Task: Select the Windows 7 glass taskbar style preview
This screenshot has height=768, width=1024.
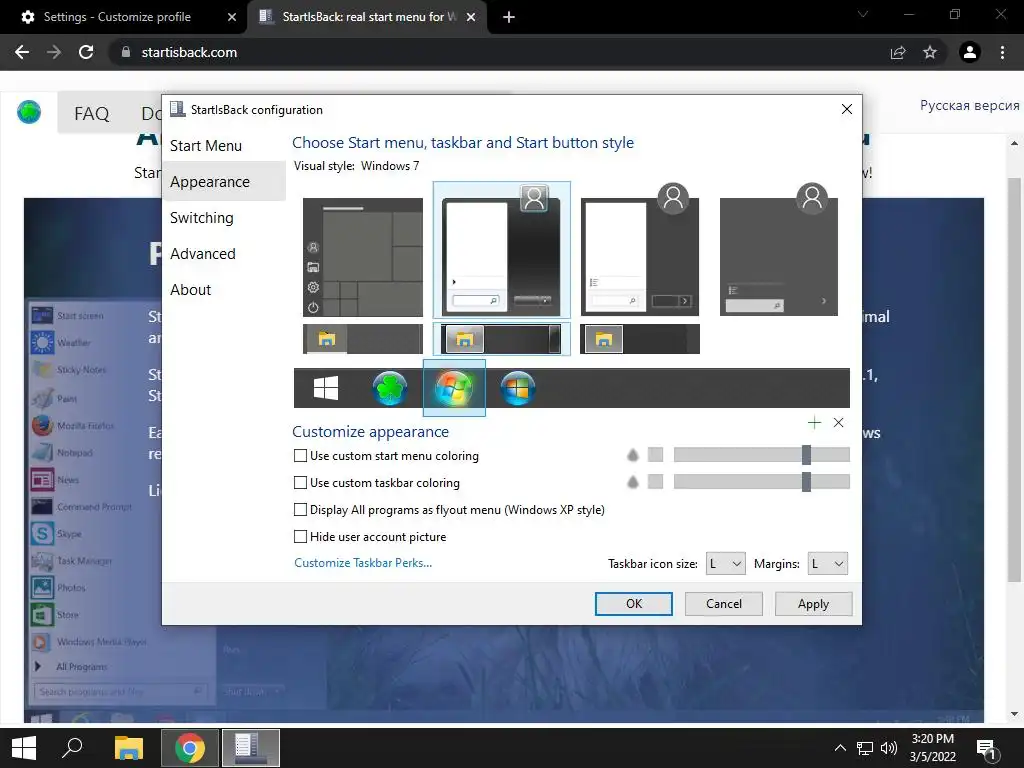Action: tap(502, 339)
